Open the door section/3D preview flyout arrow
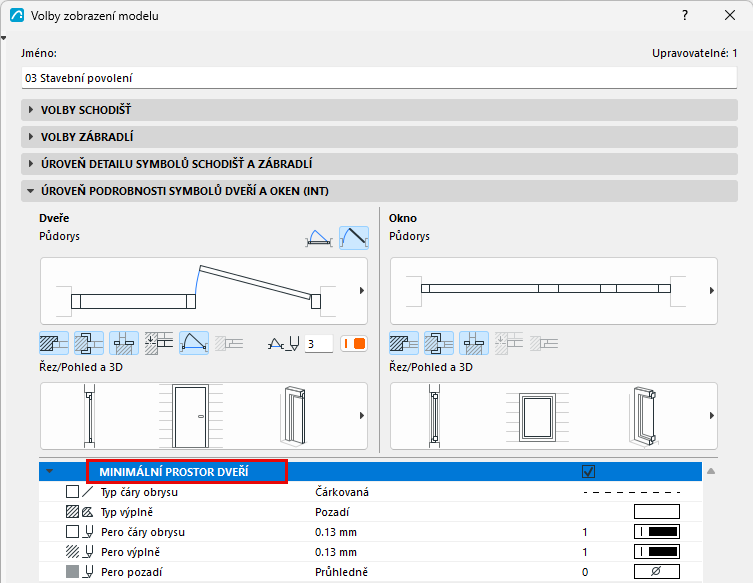 click(362, 415)
